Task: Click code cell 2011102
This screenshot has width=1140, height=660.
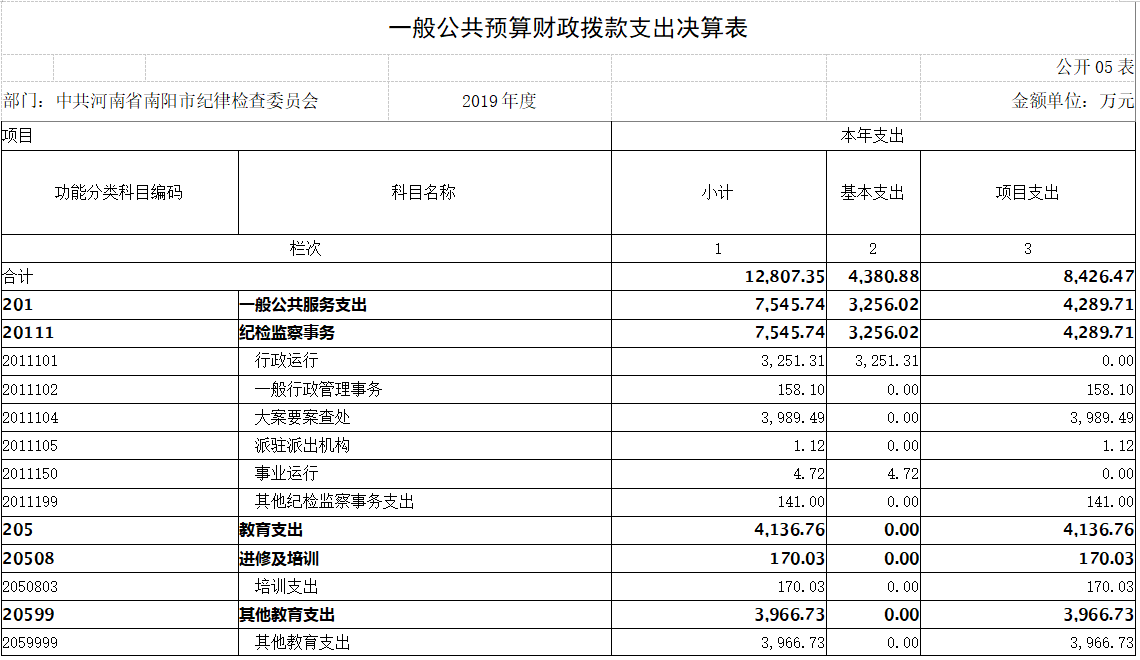Action: click(x=120, y=390)
